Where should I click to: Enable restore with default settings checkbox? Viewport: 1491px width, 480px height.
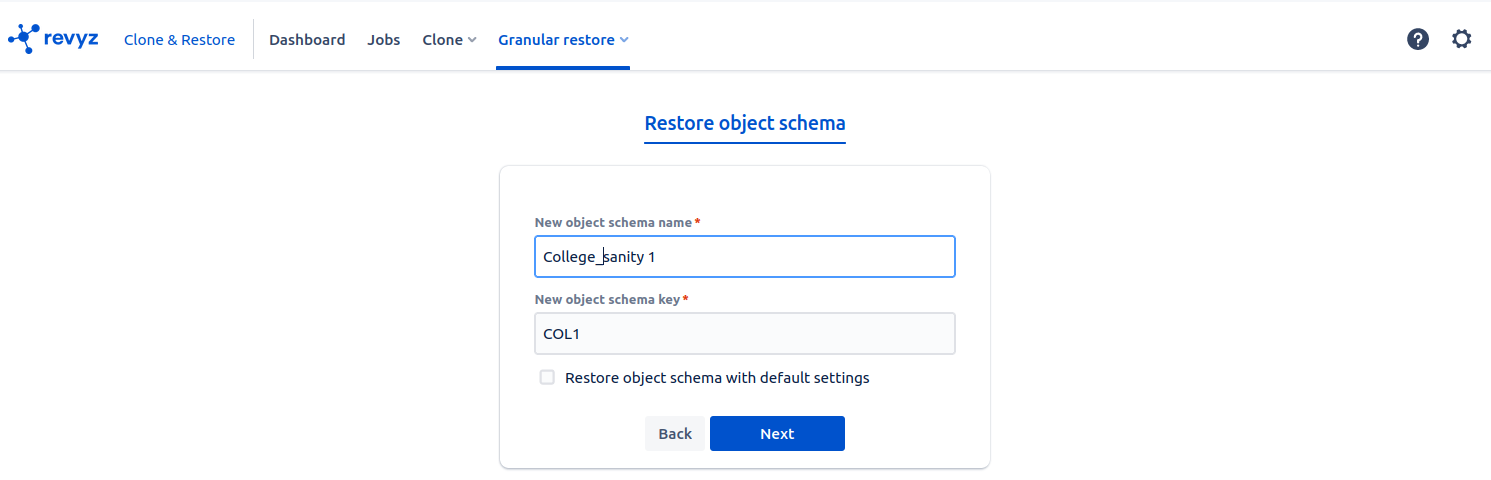[x=547, y=378]
